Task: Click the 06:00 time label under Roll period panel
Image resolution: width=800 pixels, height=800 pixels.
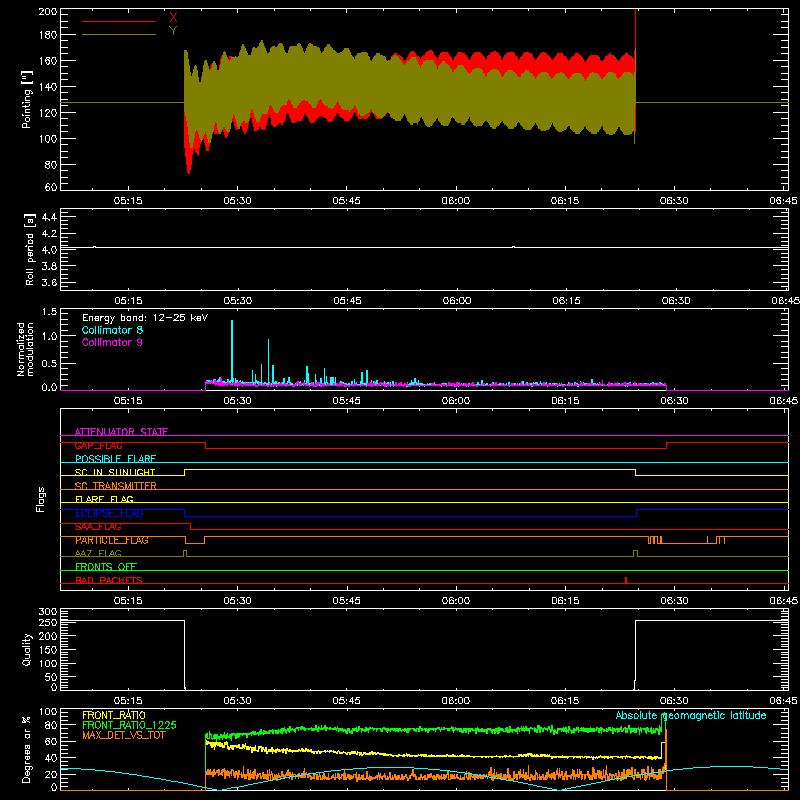Action: [457, 301]
